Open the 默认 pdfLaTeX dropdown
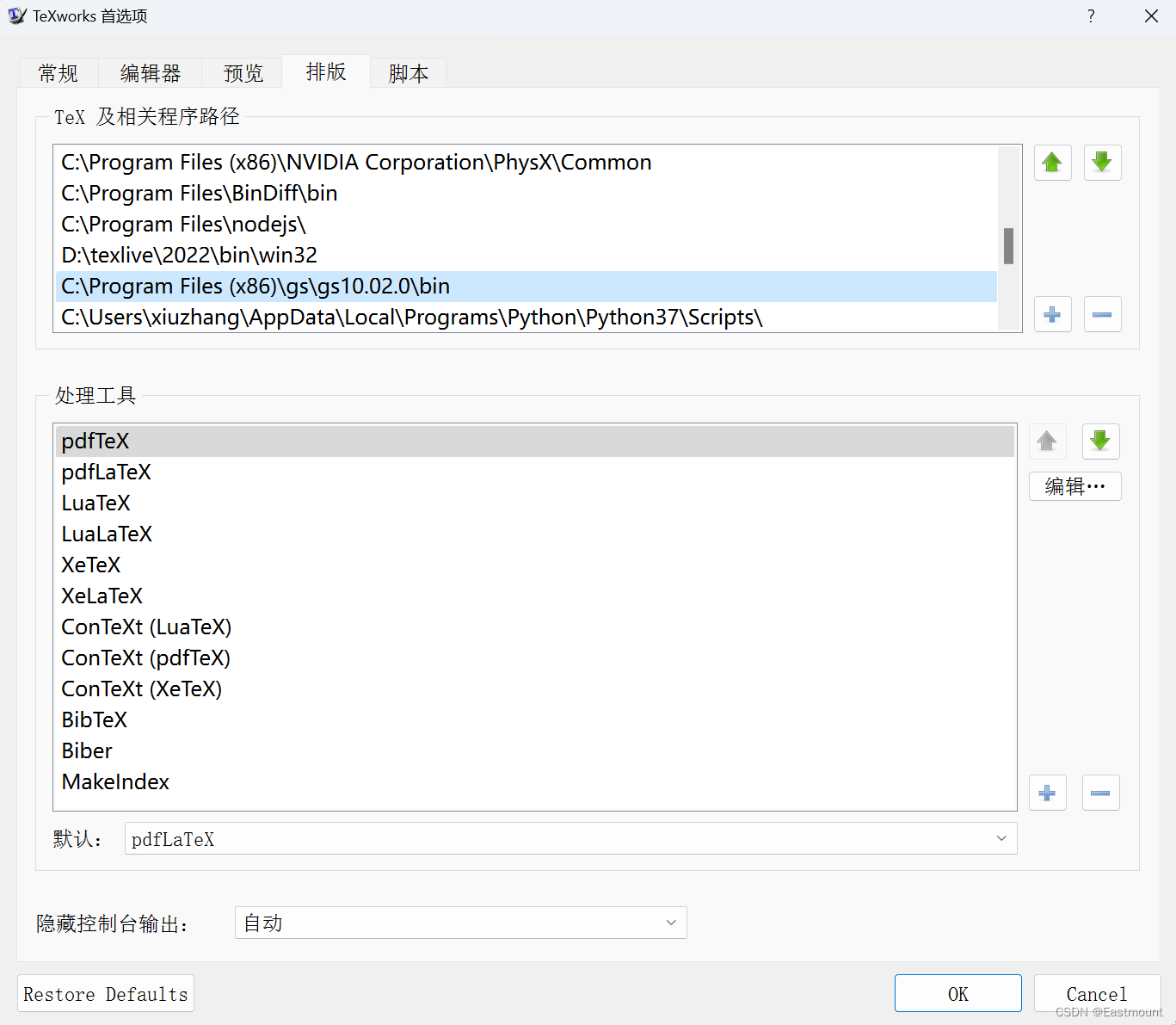 571,838
